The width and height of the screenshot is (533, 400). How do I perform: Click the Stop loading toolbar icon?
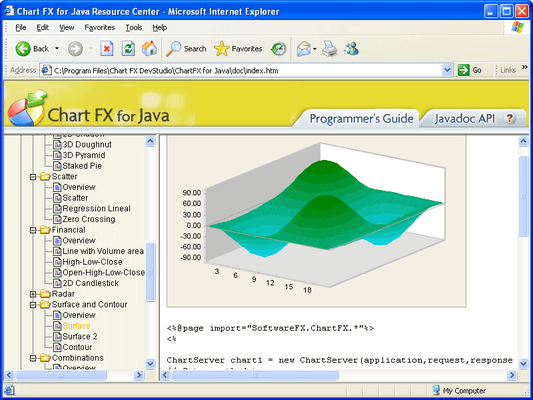107,49
